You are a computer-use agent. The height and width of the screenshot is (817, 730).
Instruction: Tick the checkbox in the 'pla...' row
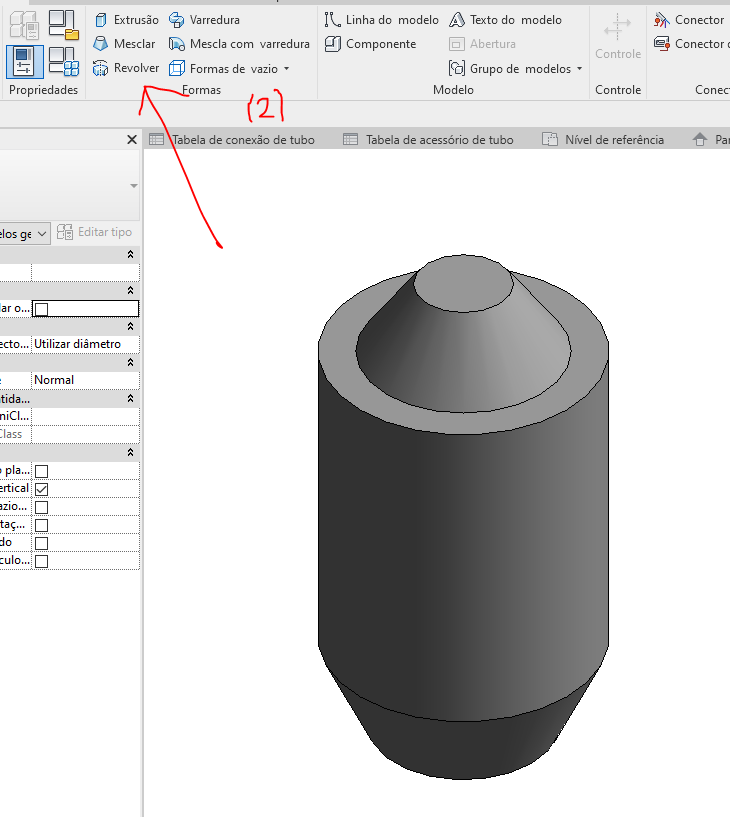[x=41, y=471]
